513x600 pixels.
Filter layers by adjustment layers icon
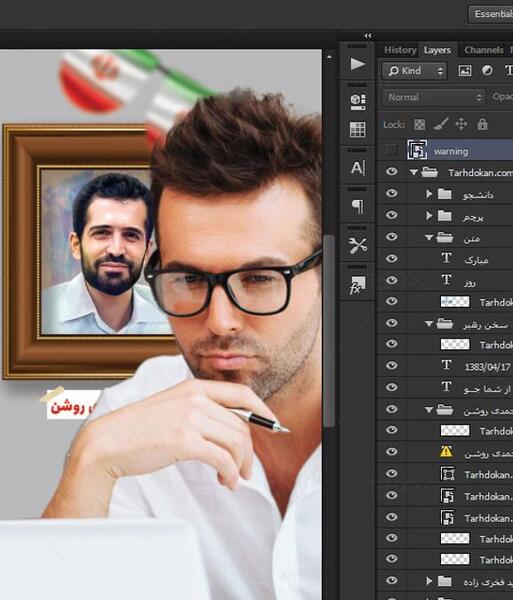coord(487,70)
